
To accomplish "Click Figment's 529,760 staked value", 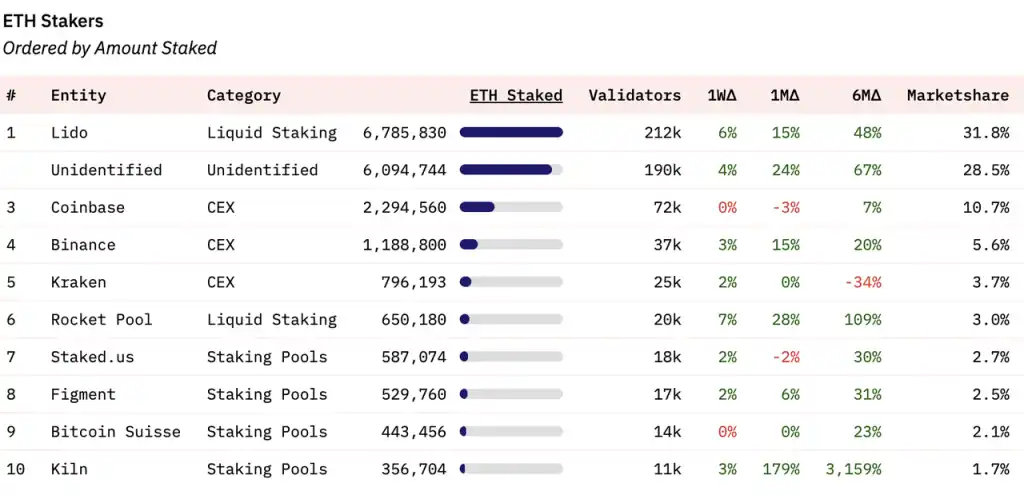I will pos(413,394).
